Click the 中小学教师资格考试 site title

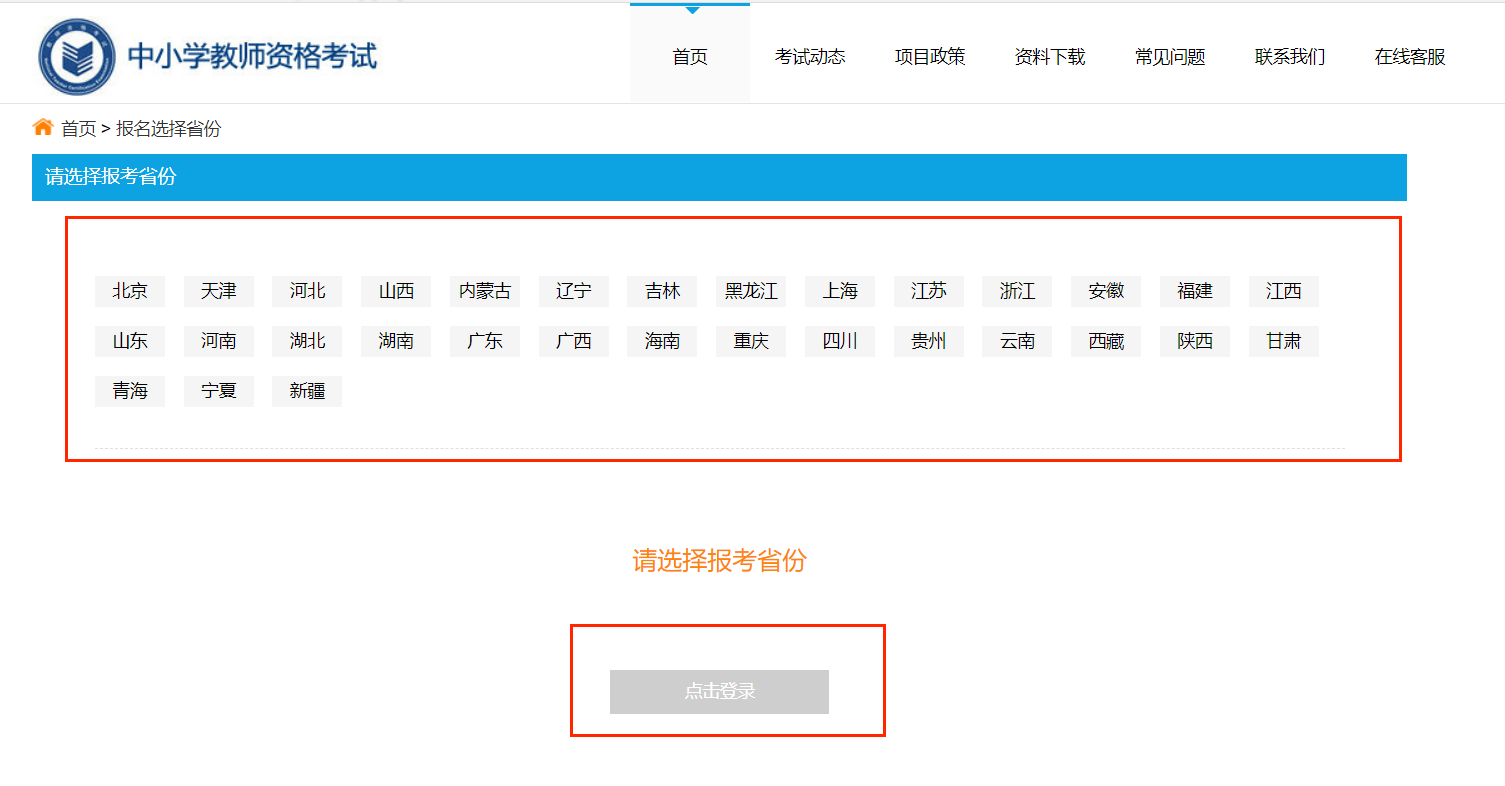pos(252,57)
